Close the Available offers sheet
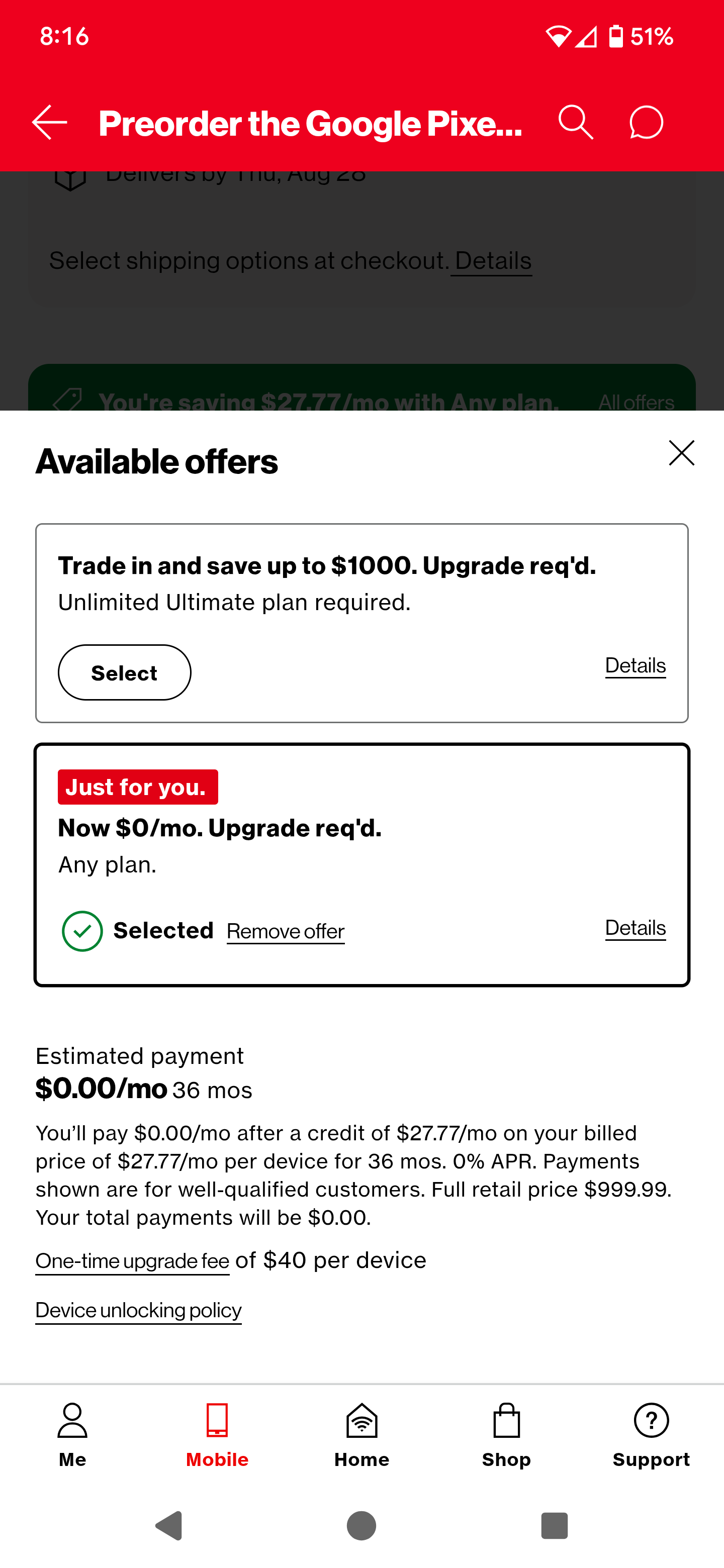724x1568 pixels. click(x=681, y=453)
